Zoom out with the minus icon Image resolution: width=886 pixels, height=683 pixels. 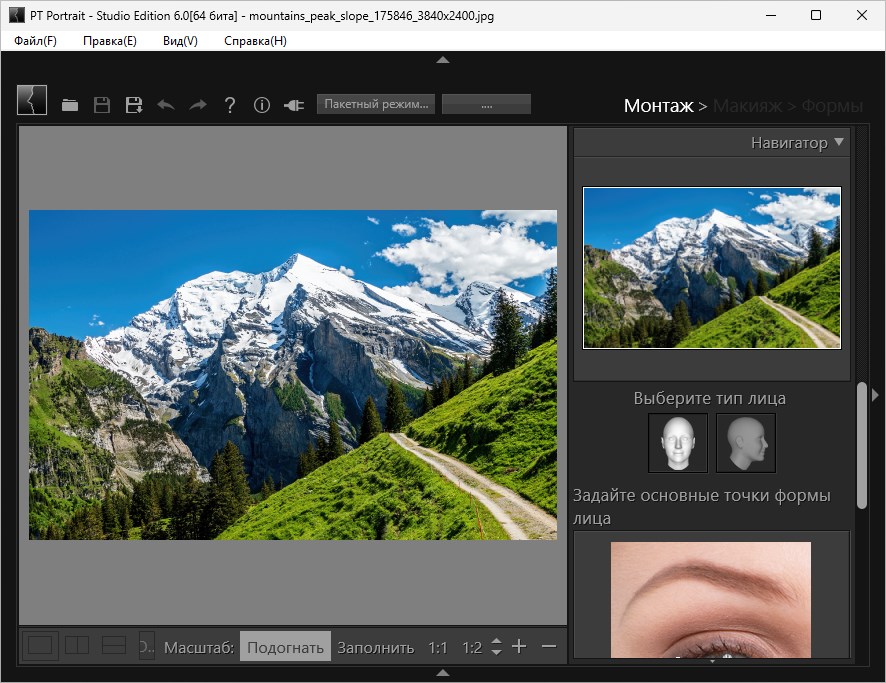(548, 647)
